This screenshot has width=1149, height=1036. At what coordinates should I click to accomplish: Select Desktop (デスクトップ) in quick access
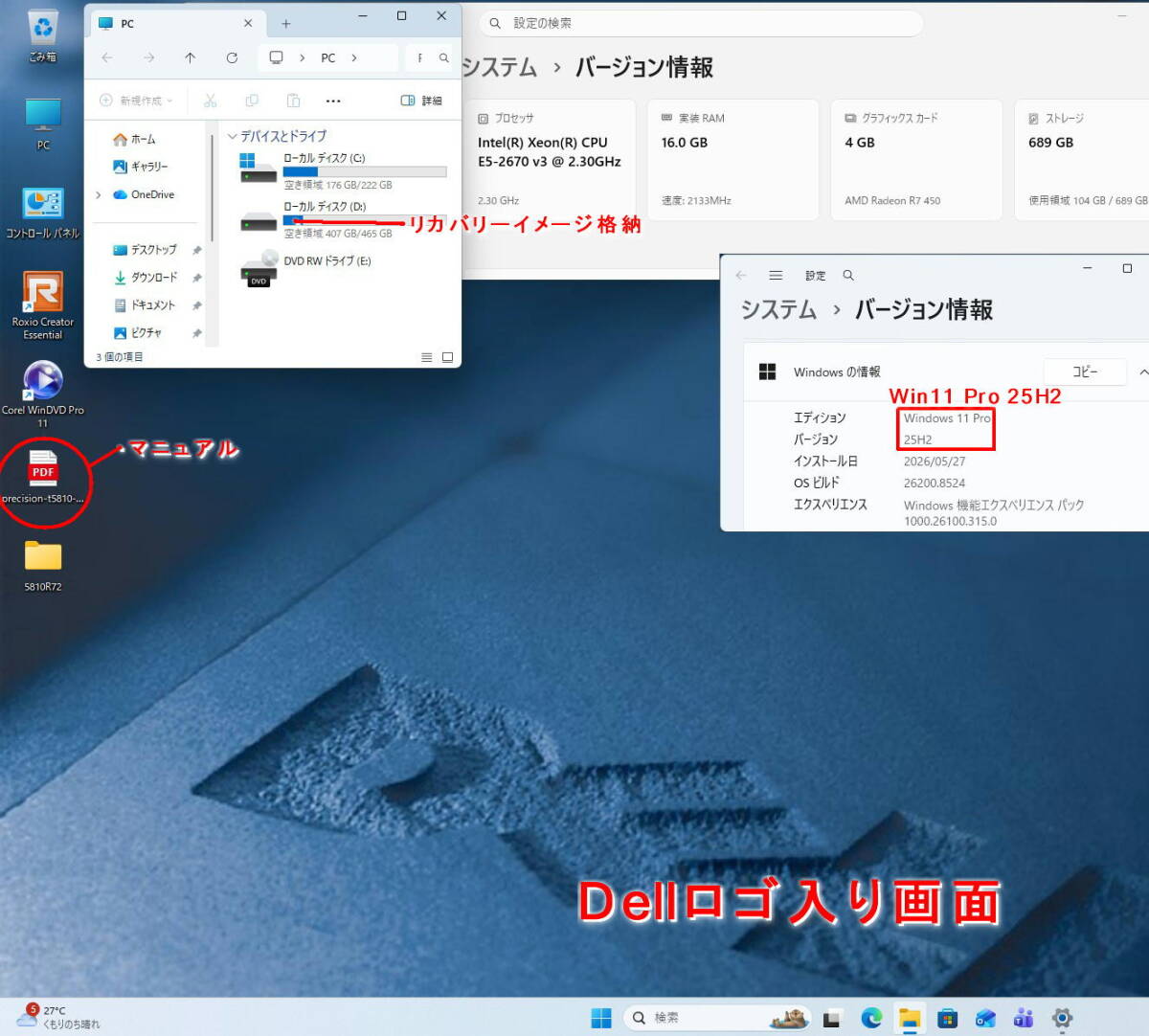[x=145, y=250]
